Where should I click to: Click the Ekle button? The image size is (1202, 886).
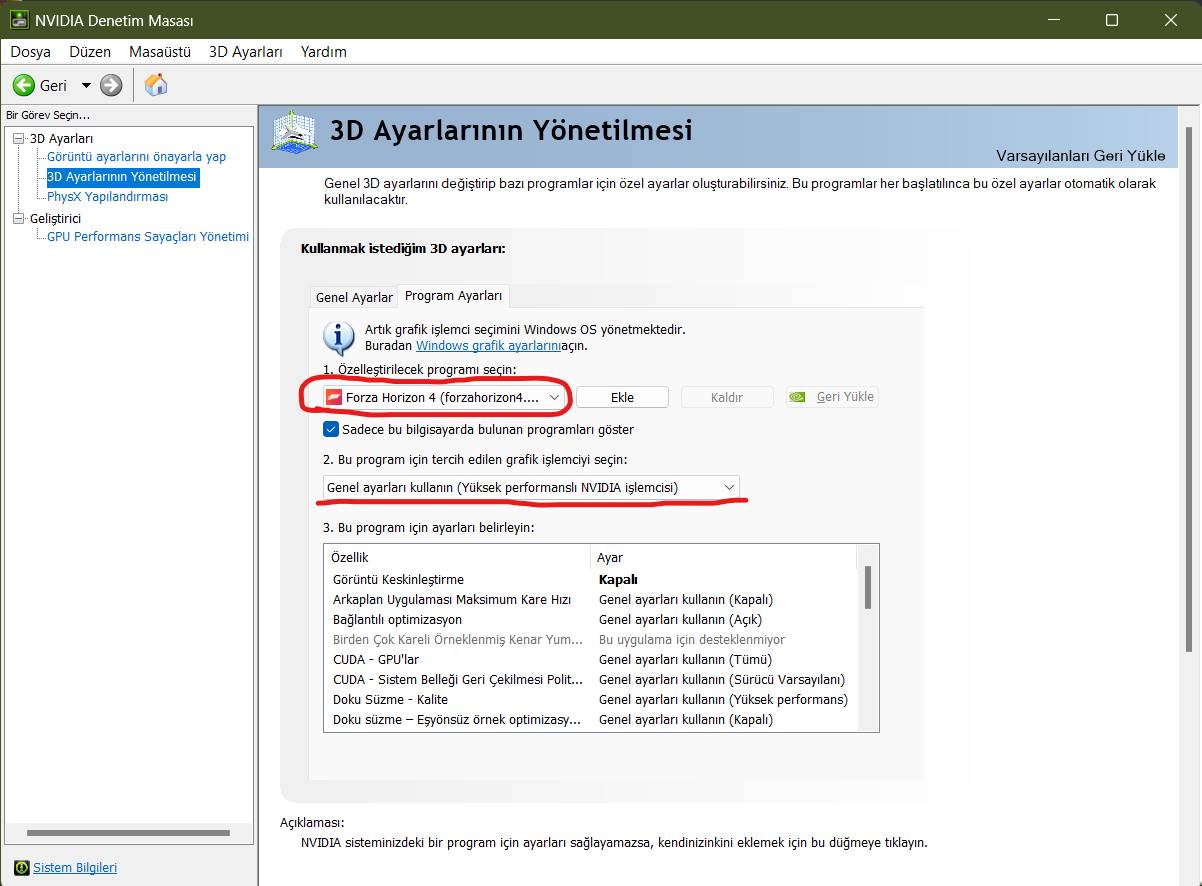coord(622,397)
